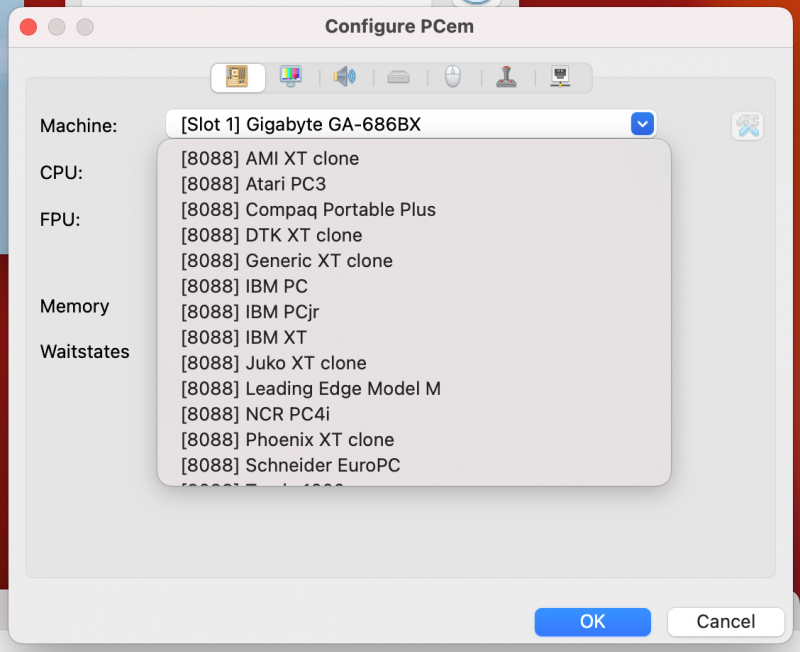
Task: Pick [8088] Compaq Portable Plus
Action: pos(414,210)
